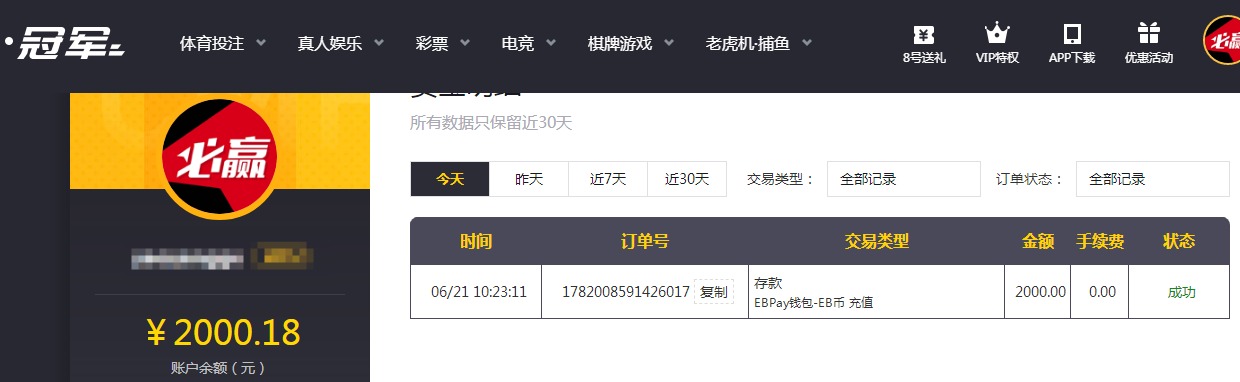1240x382 pixels.
Task: Open the 彩票 menu
Action: pos(432,44)
